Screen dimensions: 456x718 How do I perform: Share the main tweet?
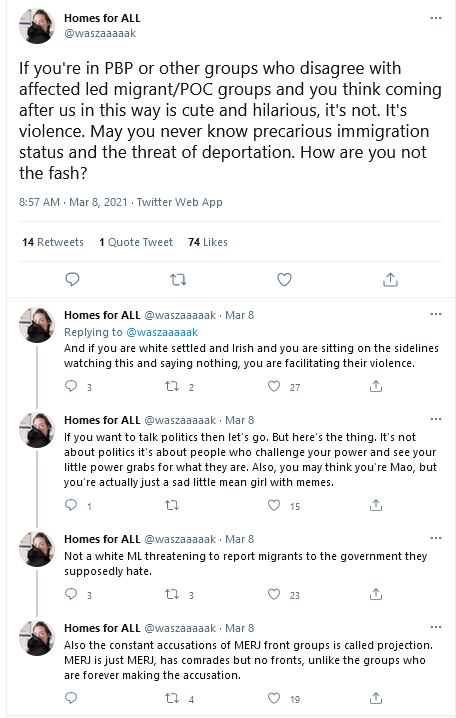click(x=390, y=279)
